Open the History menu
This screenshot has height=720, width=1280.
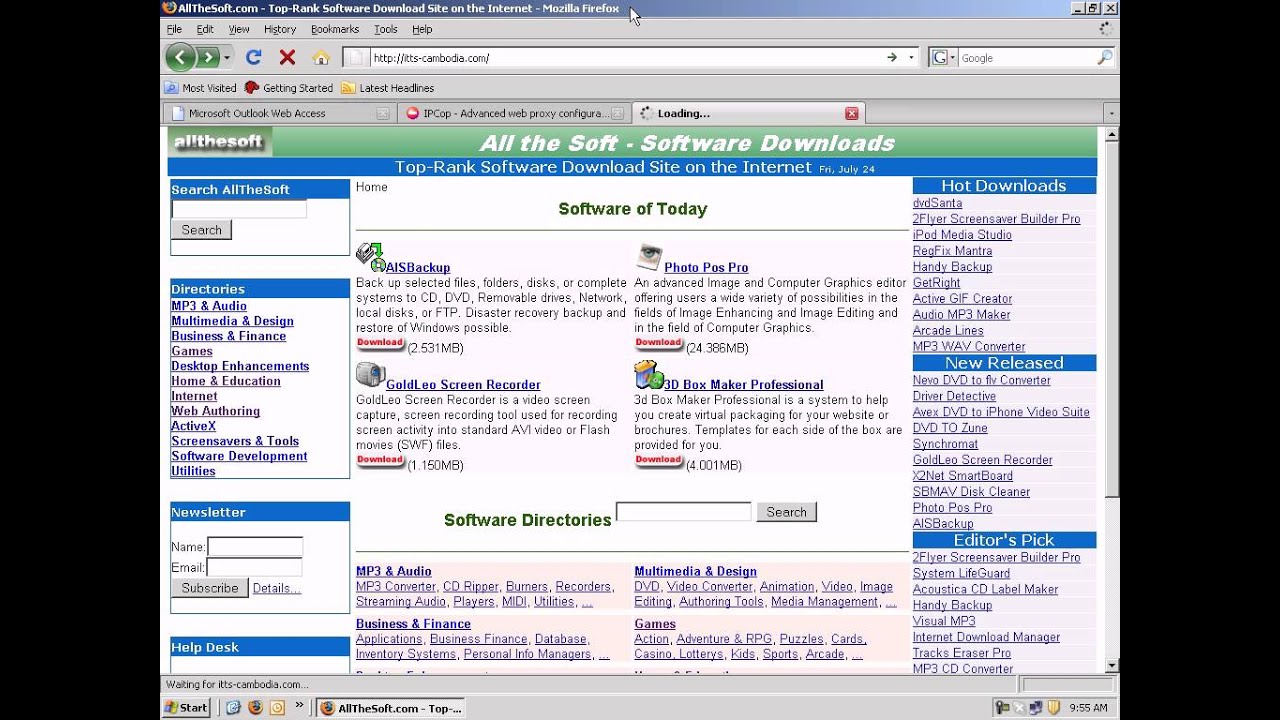[280, 29]
